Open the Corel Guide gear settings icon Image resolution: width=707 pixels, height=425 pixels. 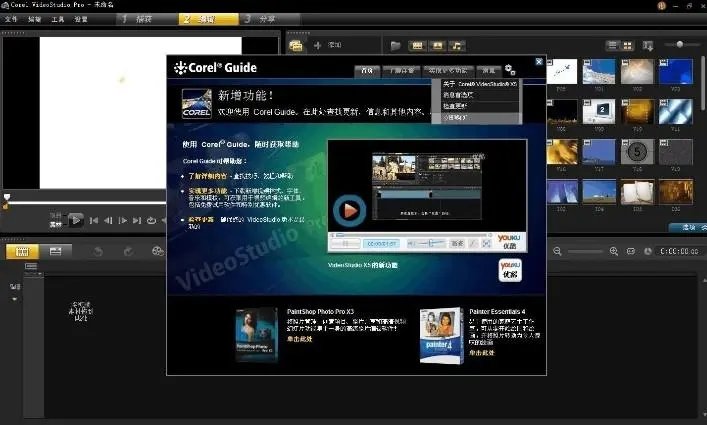[x=510, y=70]
